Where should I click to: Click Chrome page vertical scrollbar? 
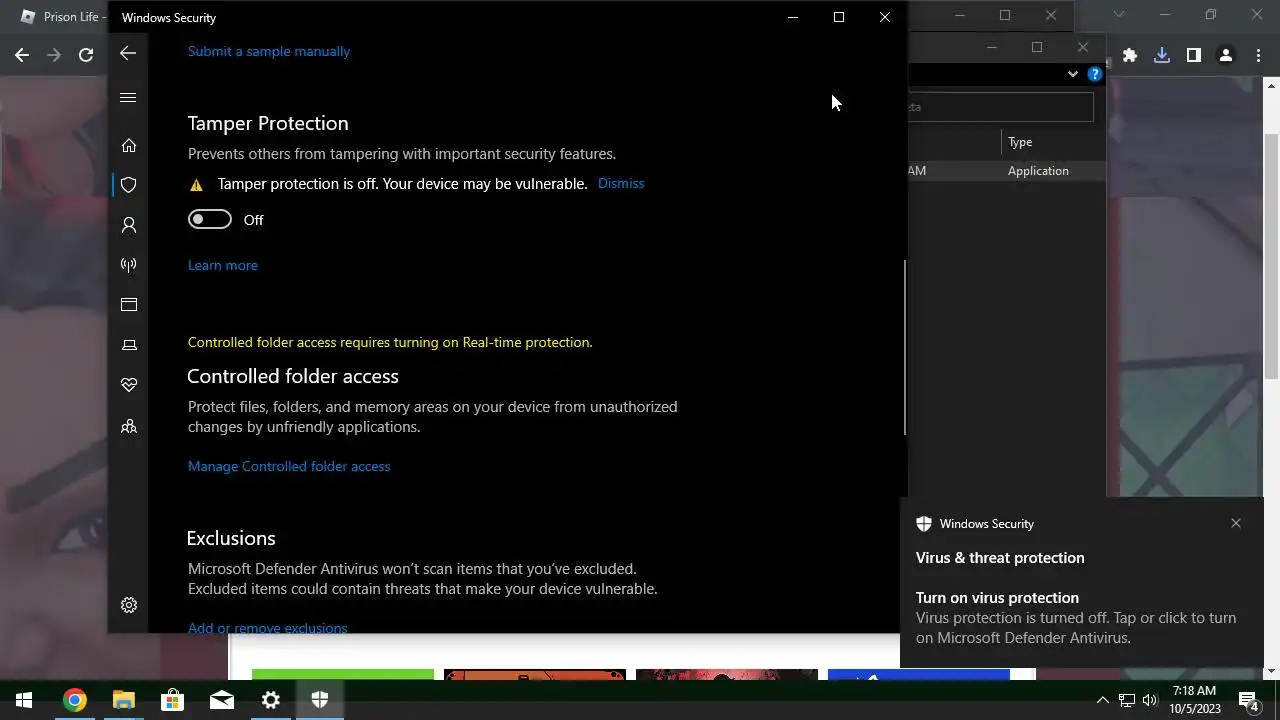1272,255
